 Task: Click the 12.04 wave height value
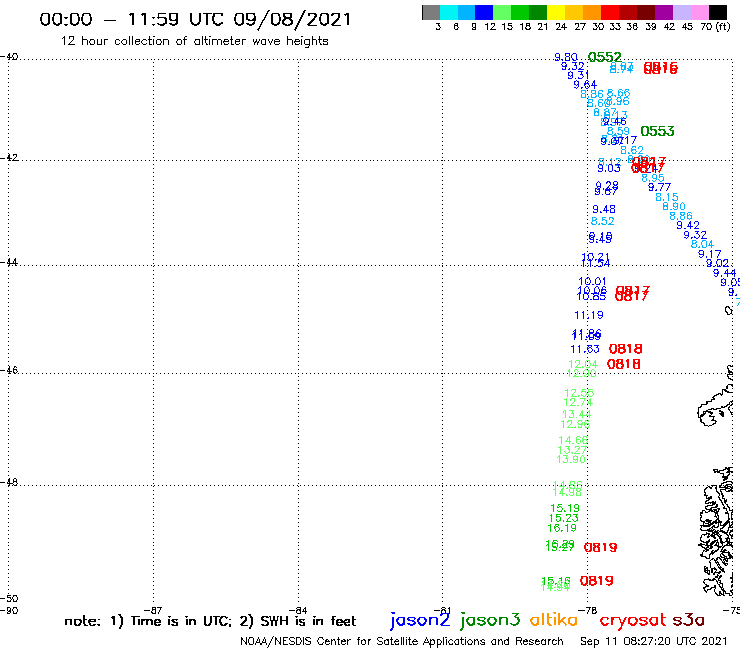tap(583, 364)
